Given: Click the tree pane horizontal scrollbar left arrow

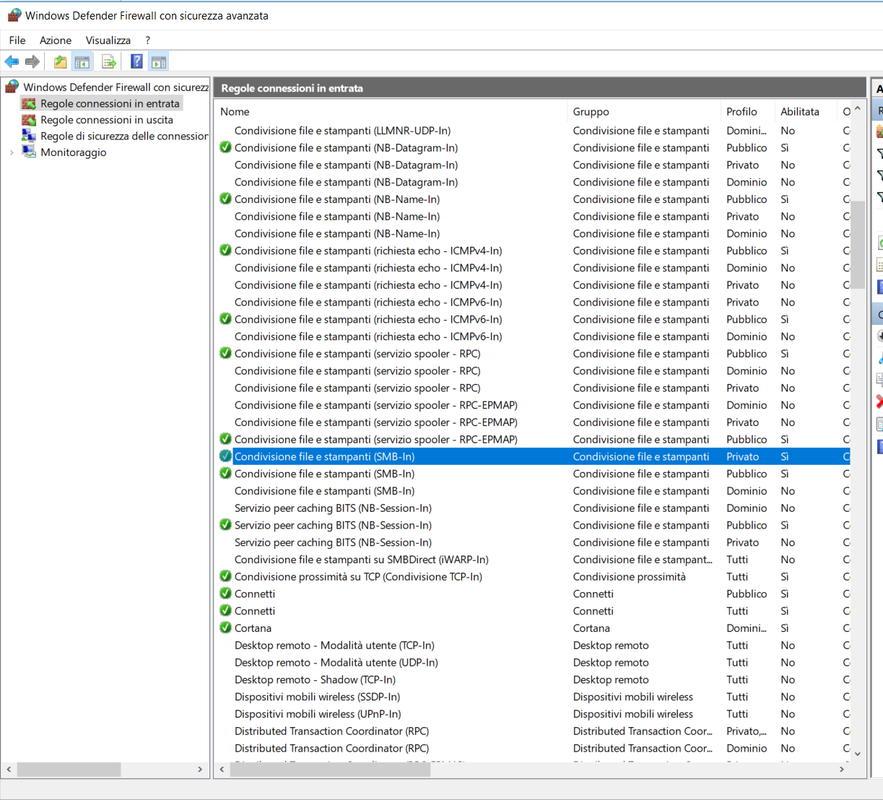Looking at the screenshot, I should click(x=8, y=769).
